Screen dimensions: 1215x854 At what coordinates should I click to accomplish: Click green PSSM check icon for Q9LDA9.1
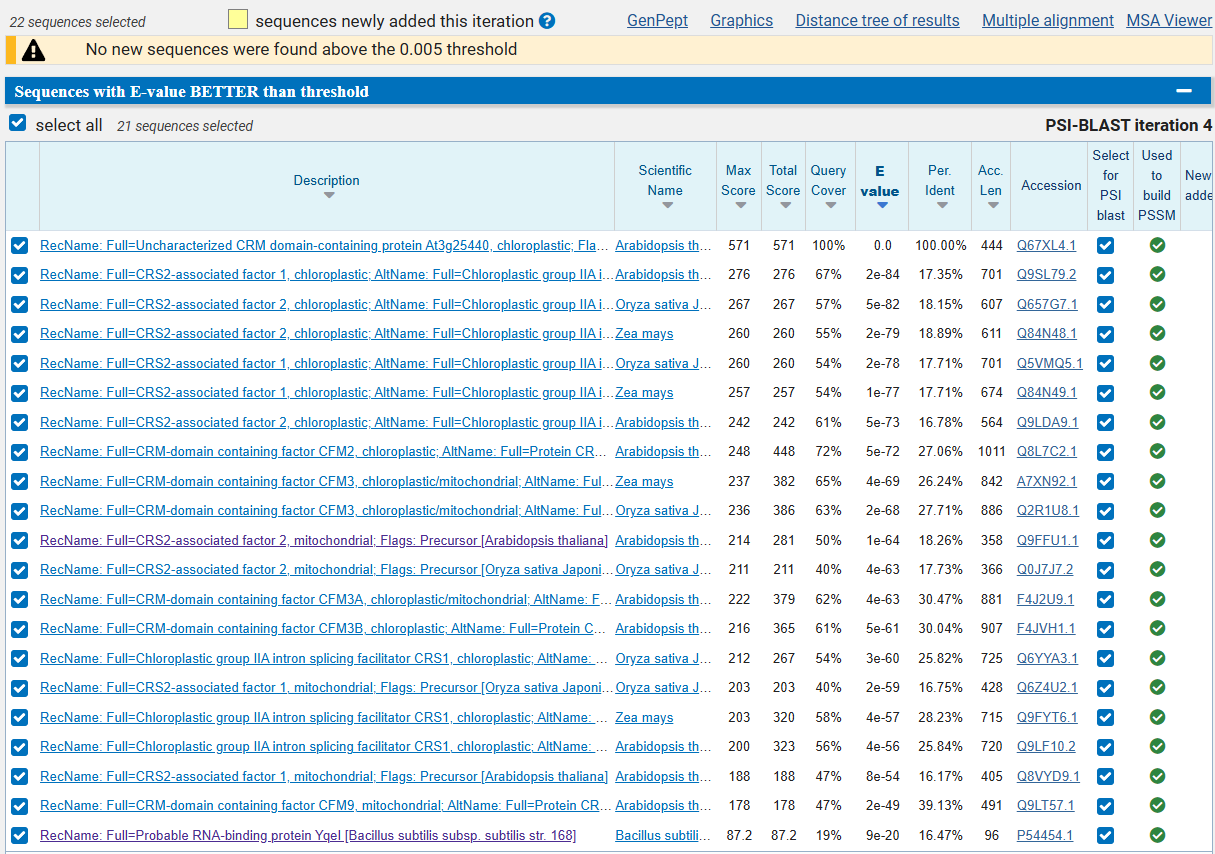tap(1157, 422)
